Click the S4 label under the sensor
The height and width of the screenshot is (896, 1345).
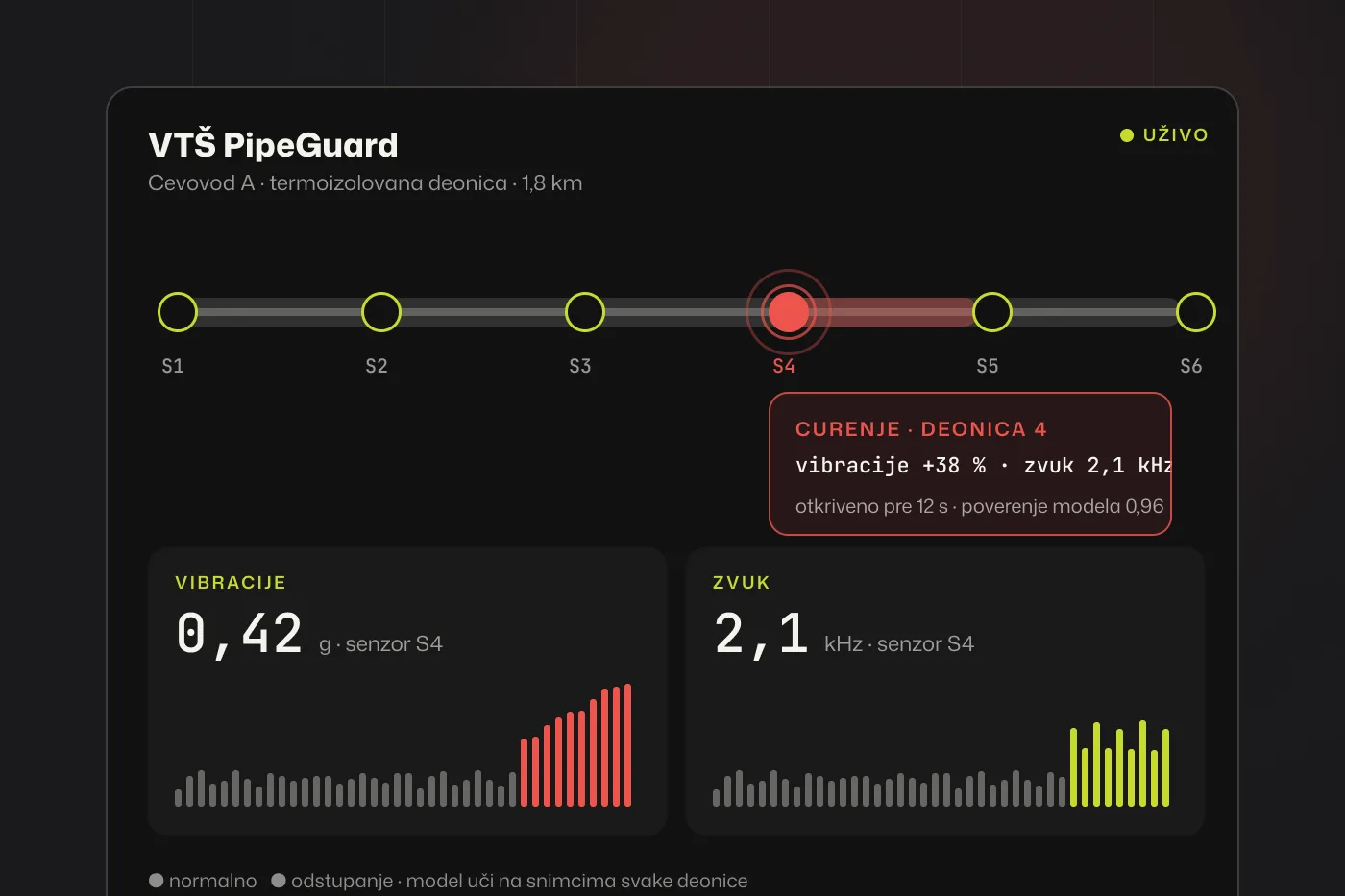(784, 366)
